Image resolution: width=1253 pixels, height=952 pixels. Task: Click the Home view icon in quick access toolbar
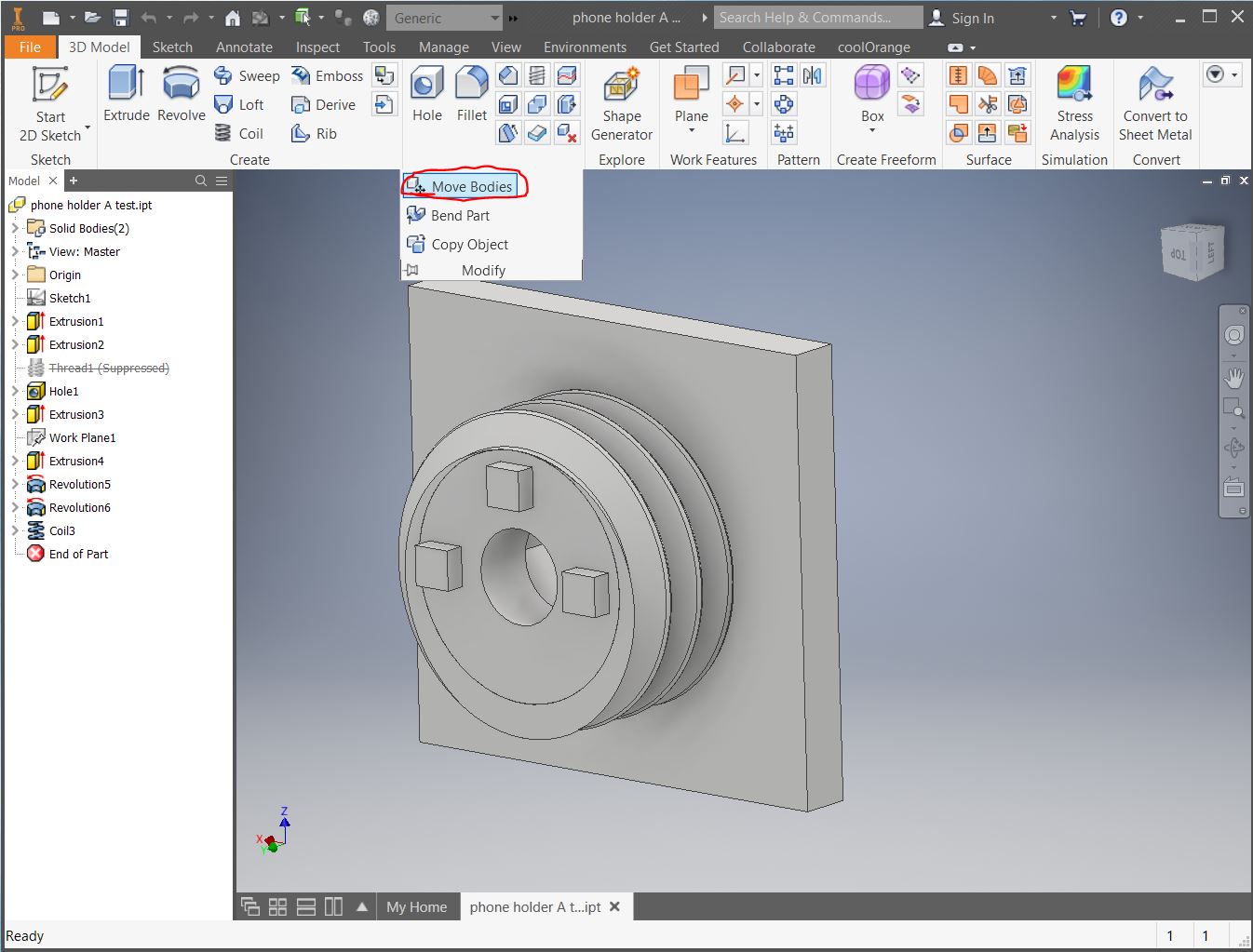click(x=233, y=18)
